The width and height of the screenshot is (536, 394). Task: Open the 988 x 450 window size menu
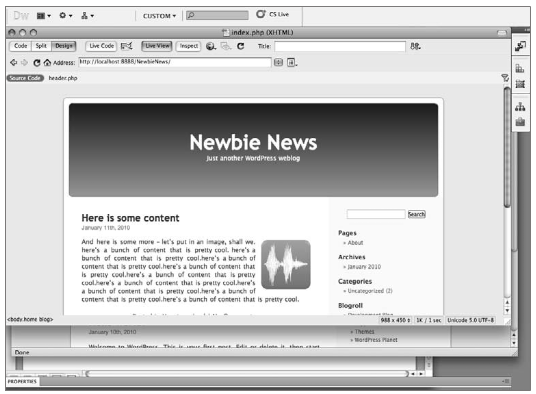point(395,320)
